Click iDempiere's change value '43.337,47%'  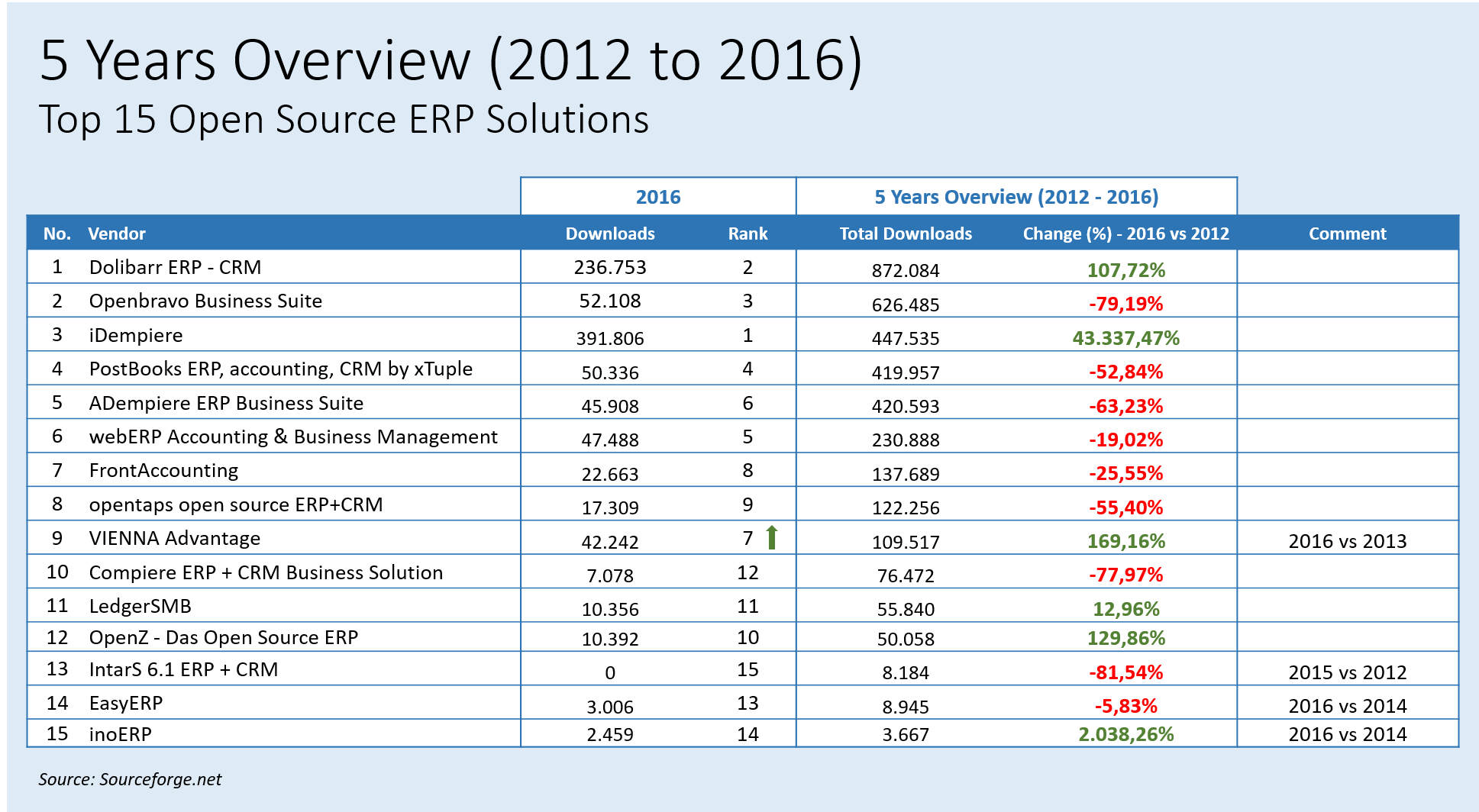(1126, 338)
